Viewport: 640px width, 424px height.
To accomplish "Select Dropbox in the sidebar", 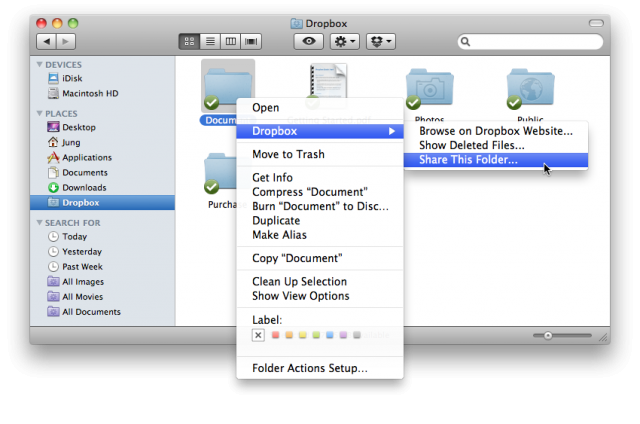I will click(x=102, y=202).
